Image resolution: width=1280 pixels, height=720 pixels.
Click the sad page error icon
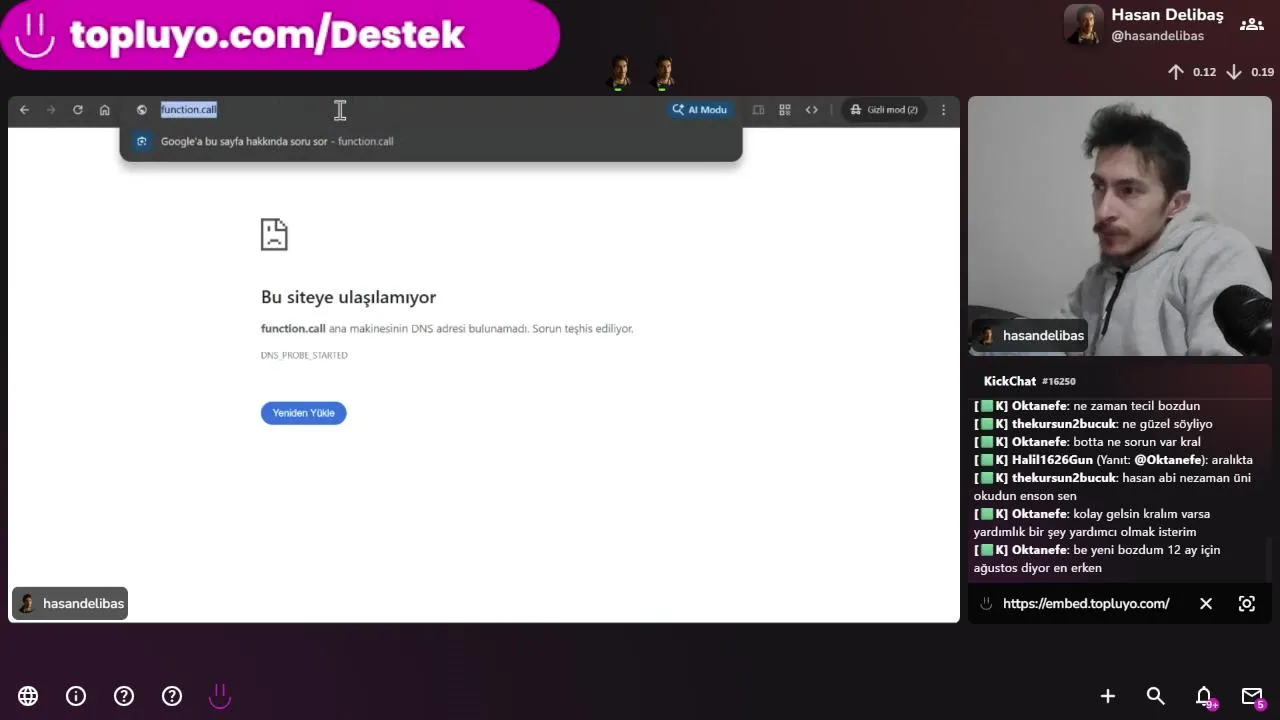coord(274,234)
